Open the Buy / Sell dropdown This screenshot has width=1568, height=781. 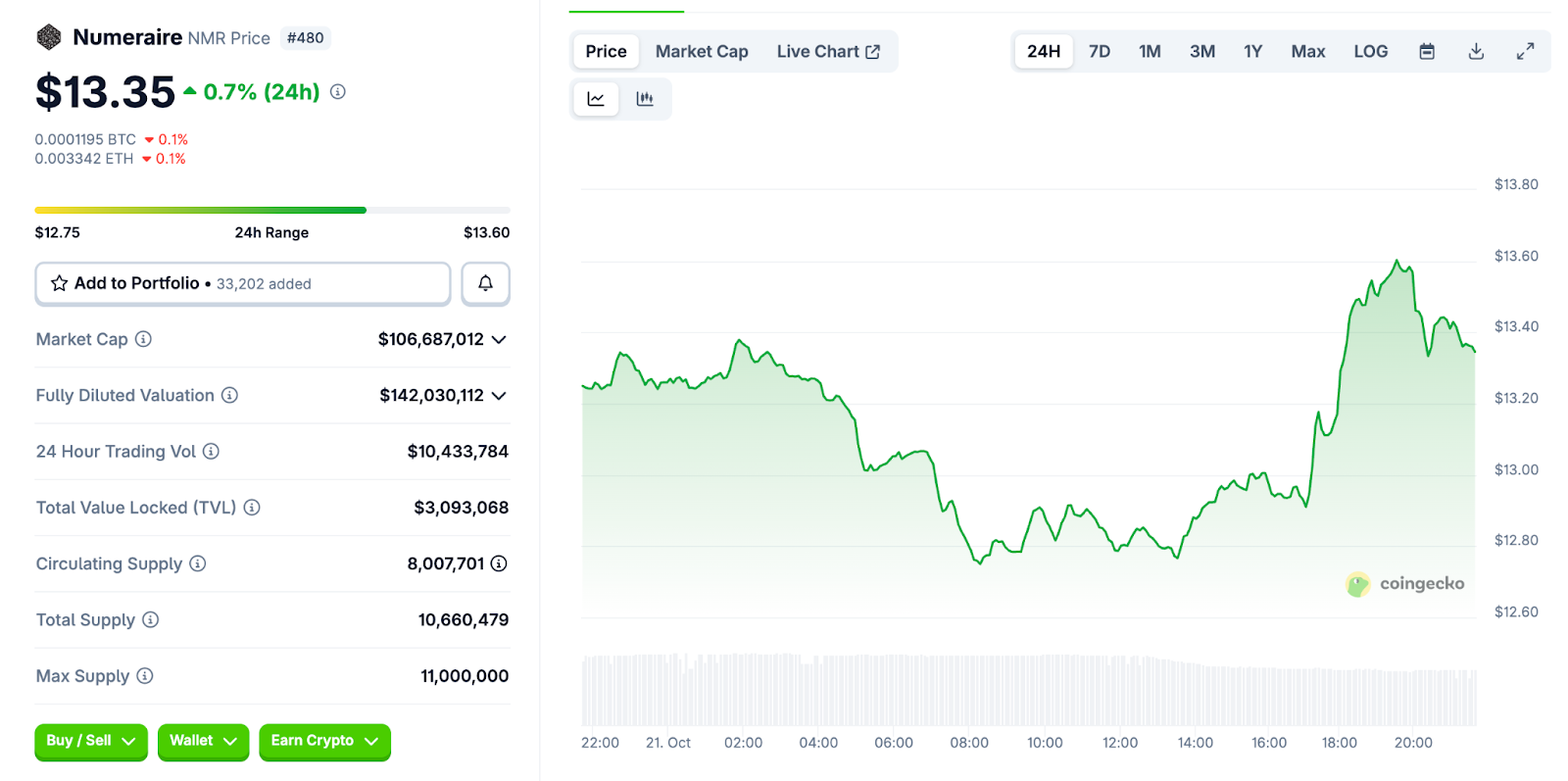[90, 742]
